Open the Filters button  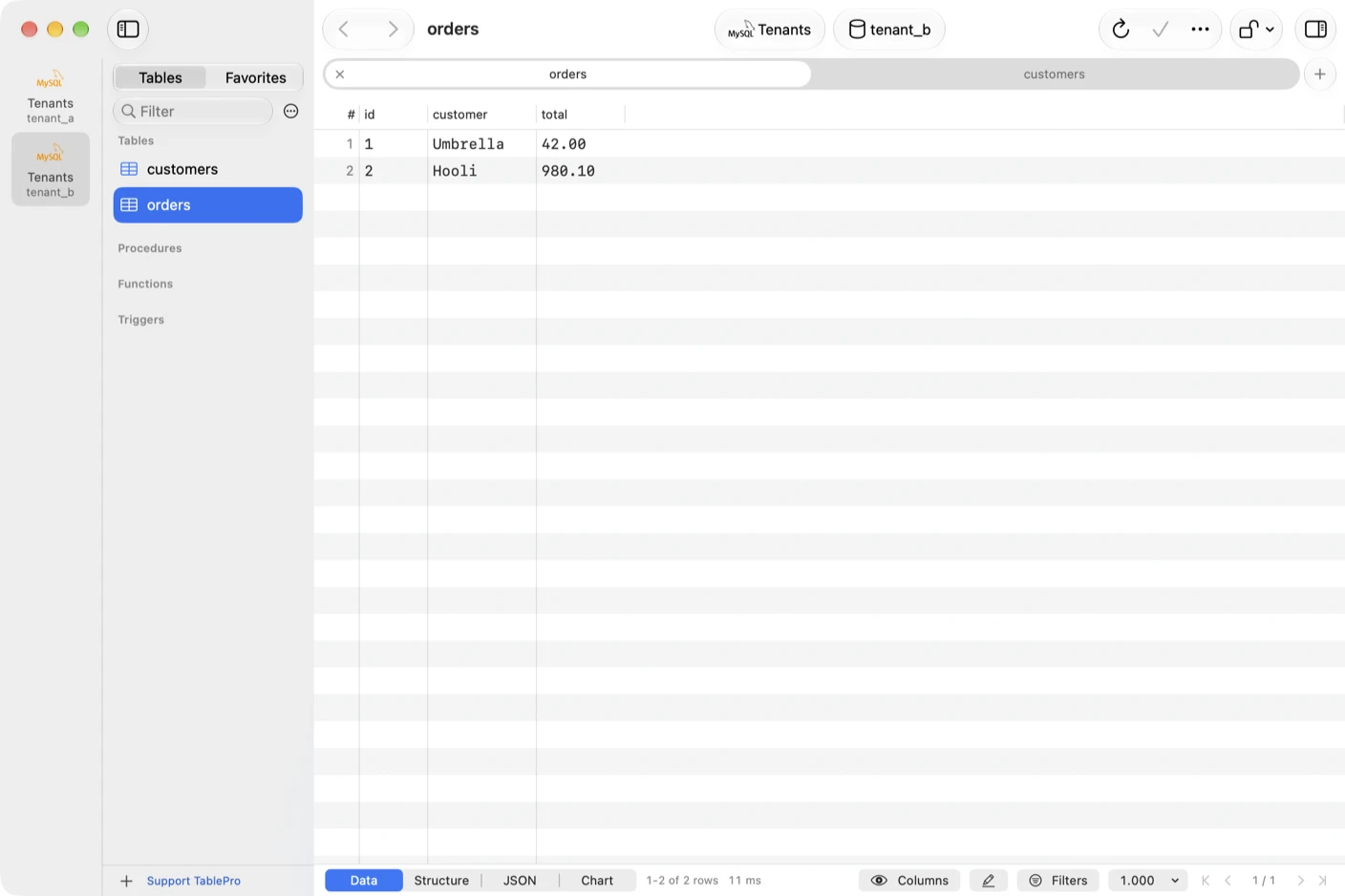click(1058, 881)
